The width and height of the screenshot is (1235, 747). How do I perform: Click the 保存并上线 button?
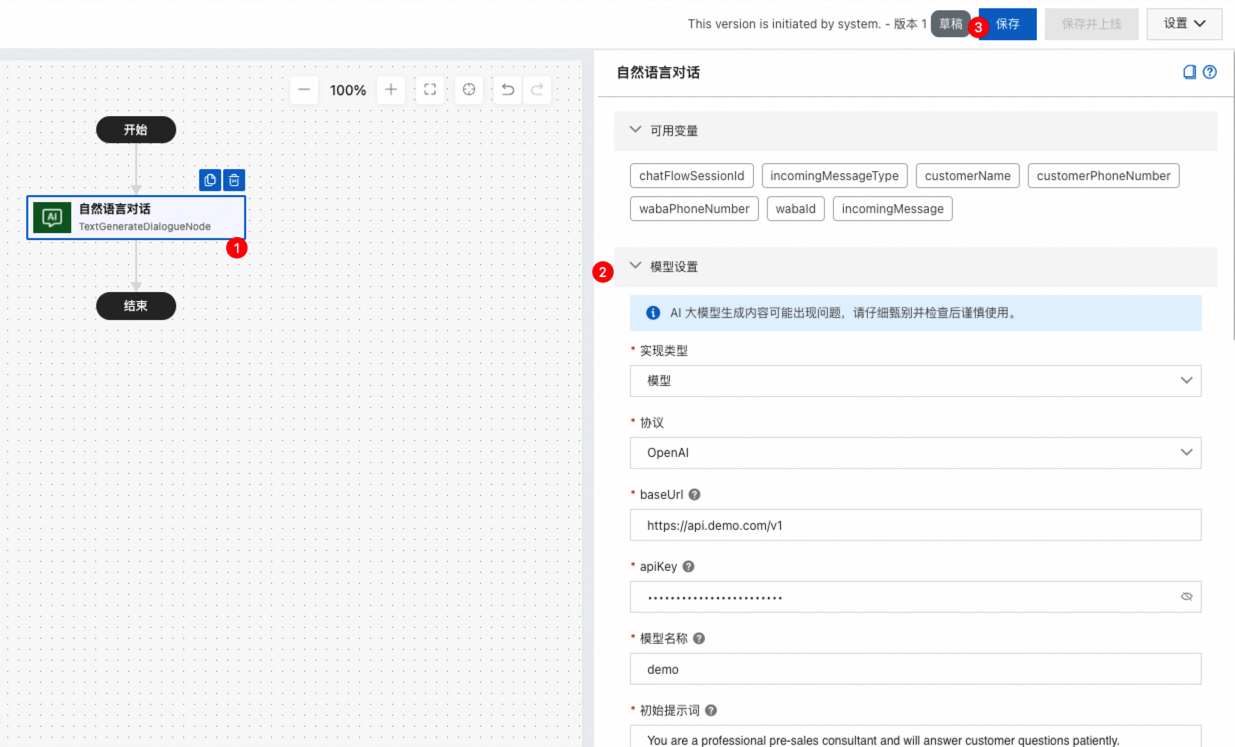coord(1091,24)
